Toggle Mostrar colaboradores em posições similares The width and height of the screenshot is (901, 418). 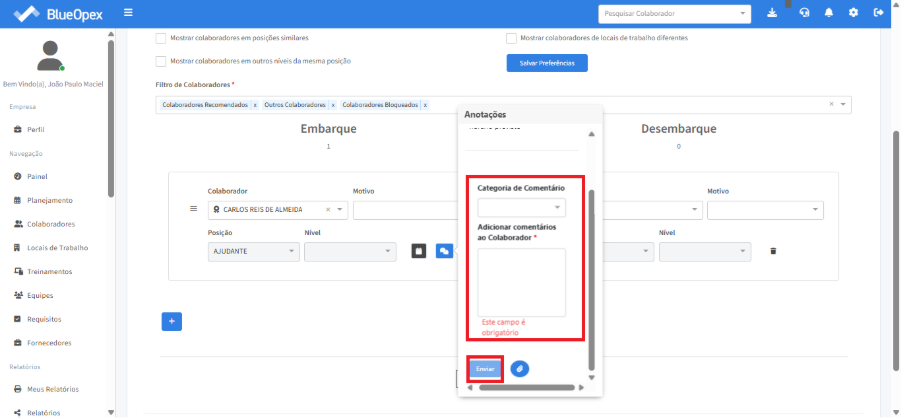pyautogui.click(x=161, y=39)
